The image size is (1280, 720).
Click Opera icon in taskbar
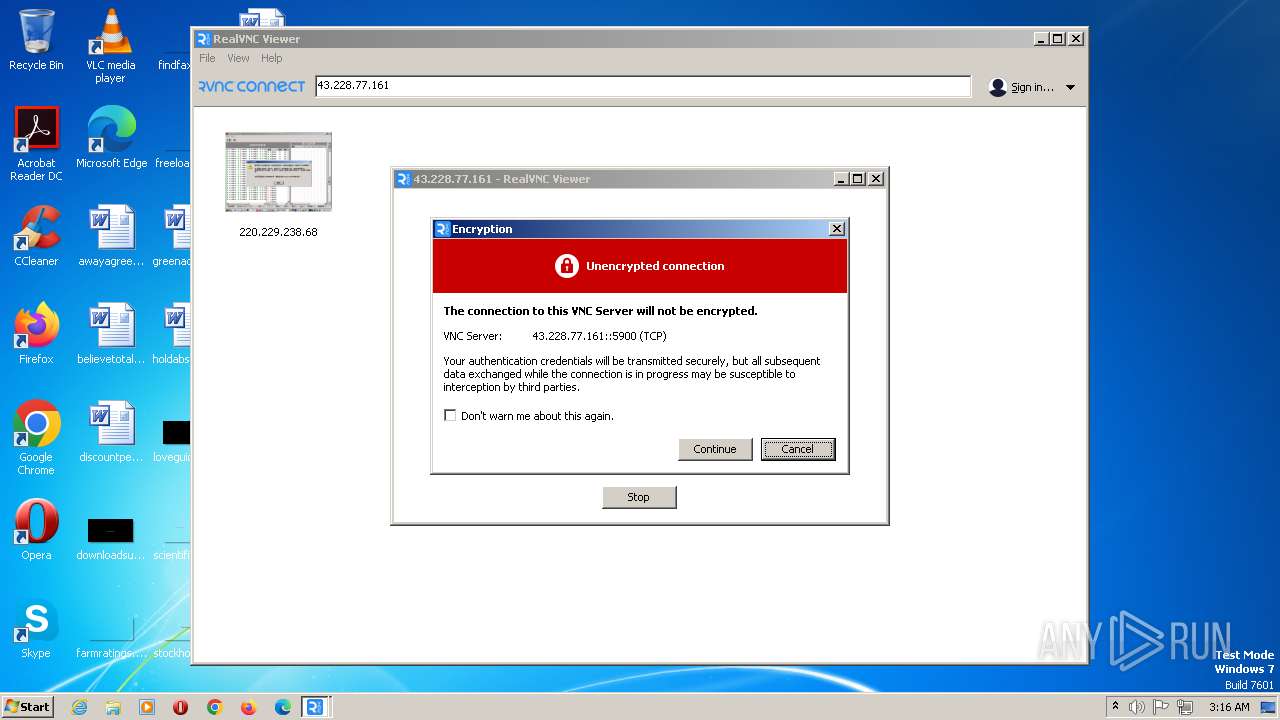tap(181, 707)
